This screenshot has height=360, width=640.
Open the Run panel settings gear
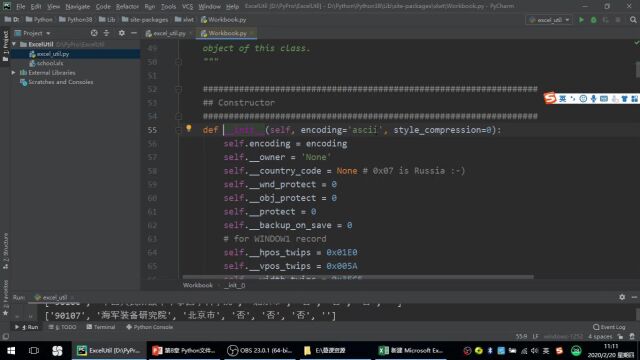[x=622, y=297]
